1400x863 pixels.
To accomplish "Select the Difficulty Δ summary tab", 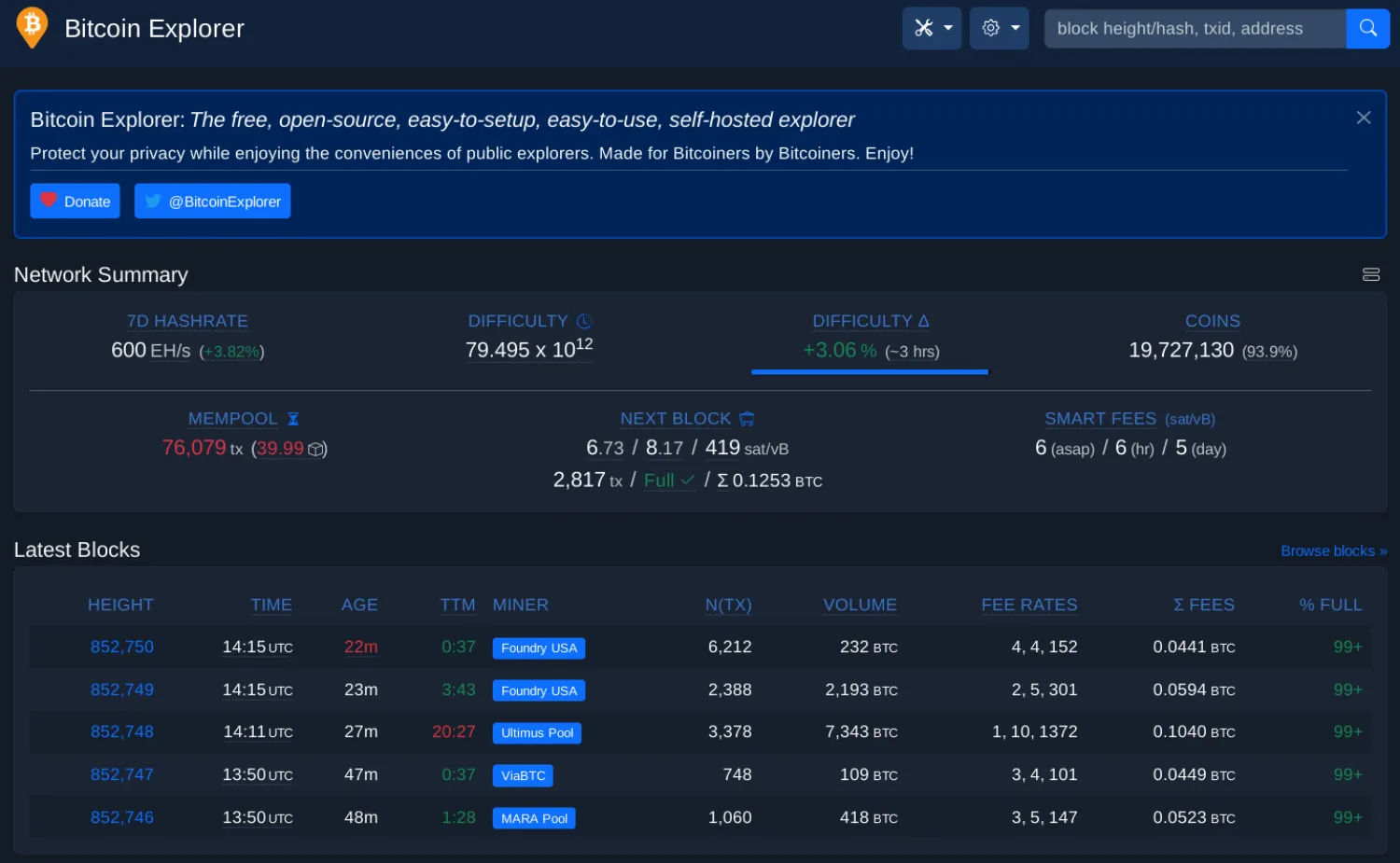I will tap(869, 320).
